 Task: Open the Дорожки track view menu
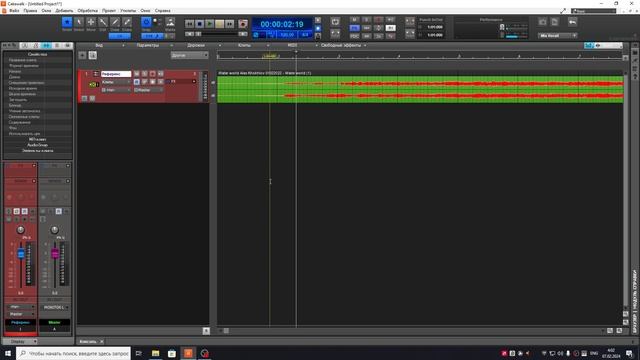[x=196, y=45]
